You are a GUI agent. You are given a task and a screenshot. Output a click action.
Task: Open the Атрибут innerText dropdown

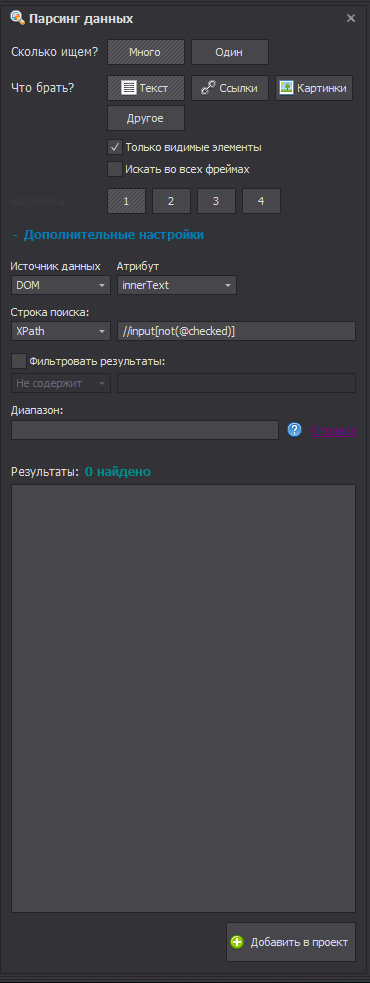tap(177, 285)
